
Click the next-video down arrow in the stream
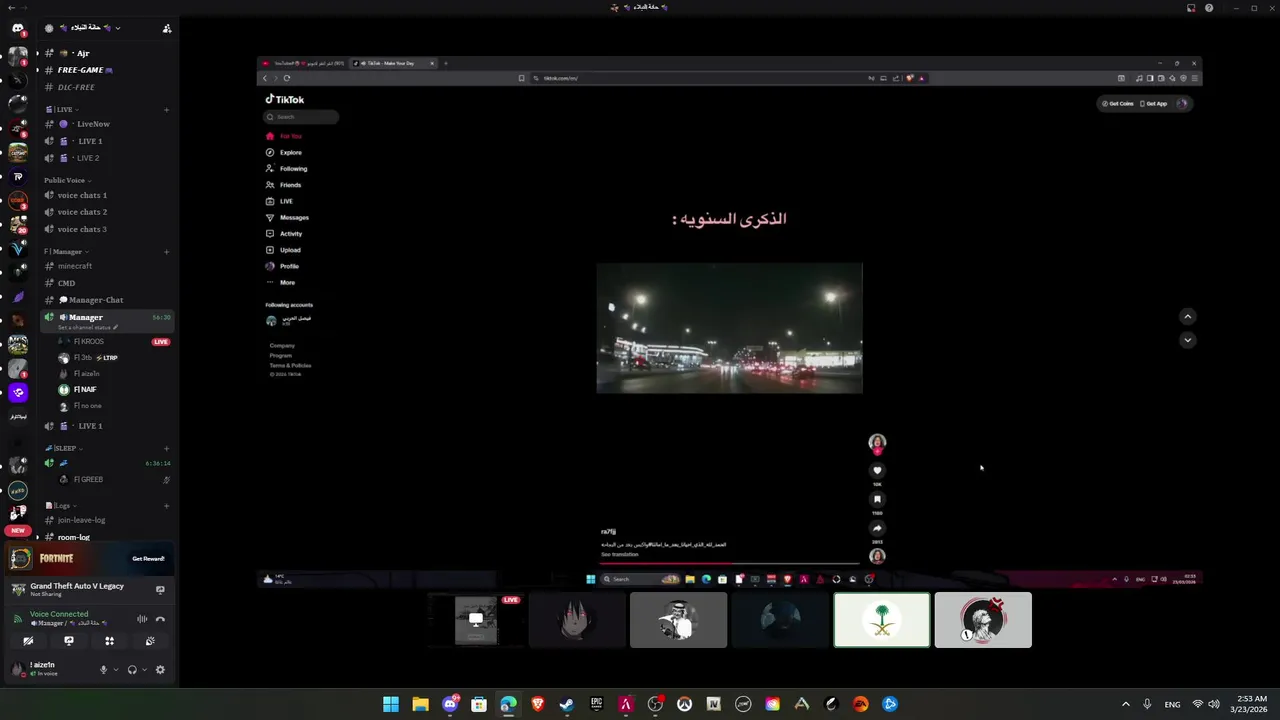[x=1187, y=340]
